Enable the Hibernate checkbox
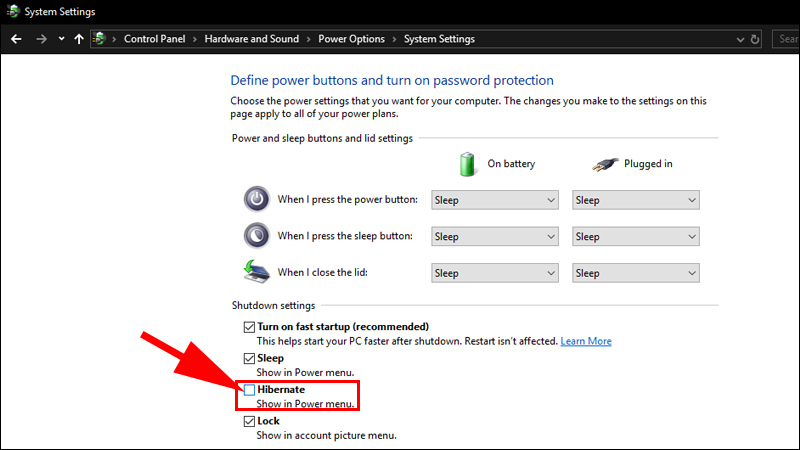The width and height of the screenshot is (800, 450). pyautogui.click(x=249, y=390)
